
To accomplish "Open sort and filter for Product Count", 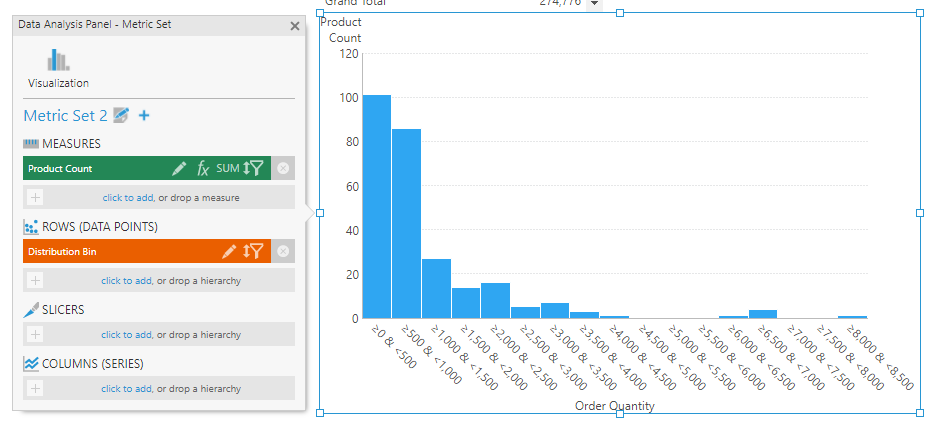I will pyautogui.click(x=253, y=169).
